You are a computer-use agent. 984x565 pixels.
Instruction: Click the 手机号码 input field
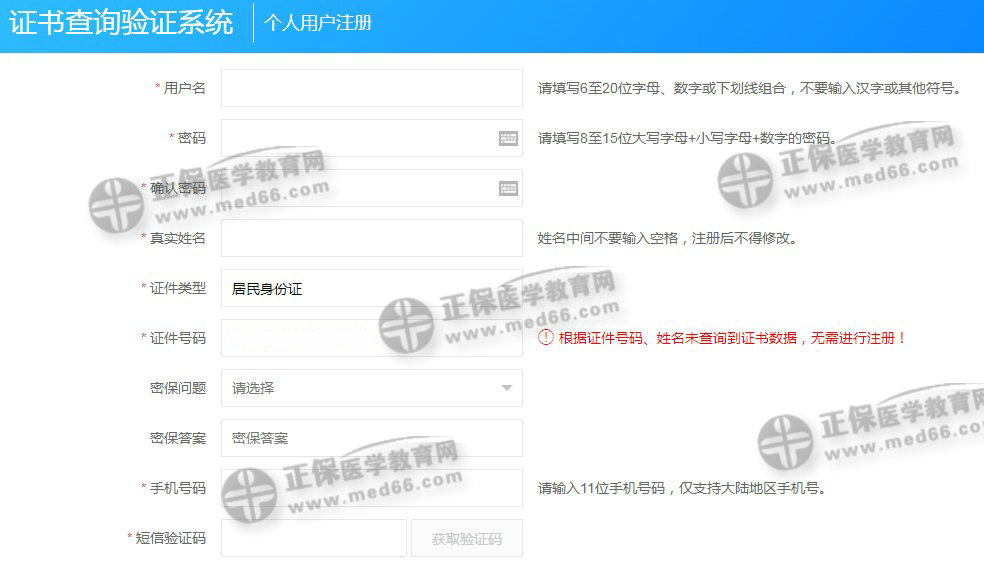point(371,488)
